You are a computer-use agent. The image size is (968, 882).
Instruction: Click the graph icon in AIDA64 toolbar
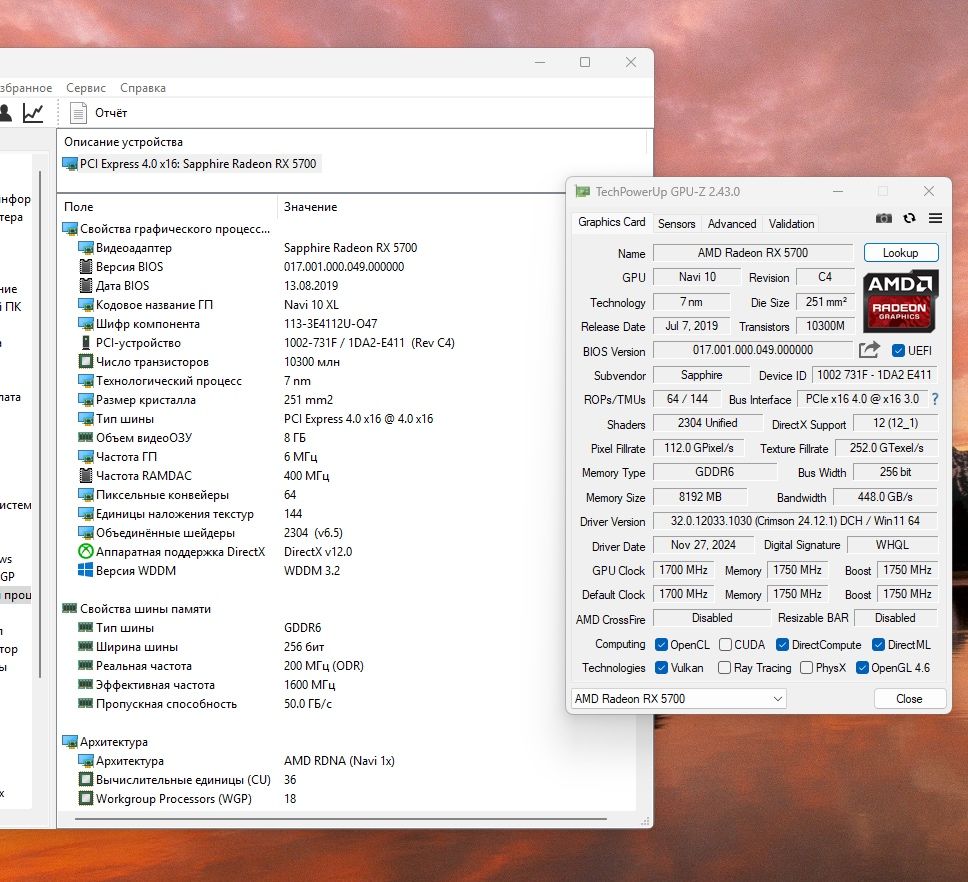coord(33,112)
